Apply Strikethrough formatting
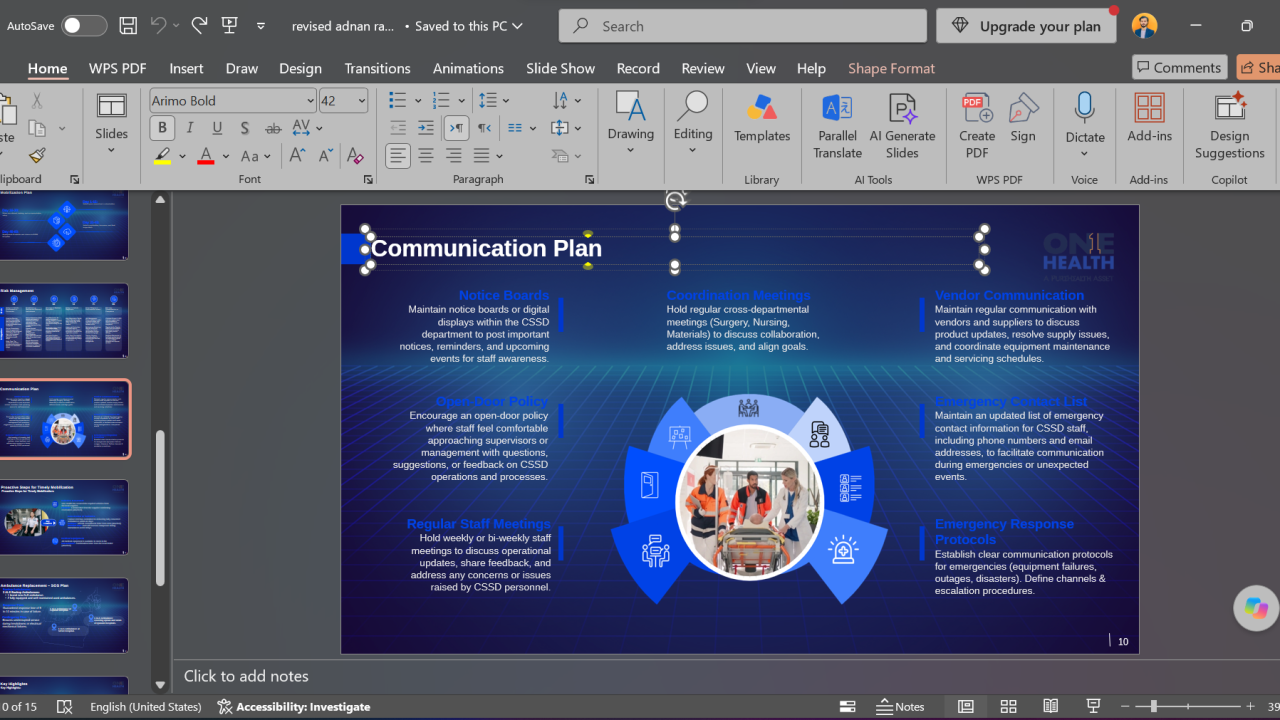 pos(273,128)
